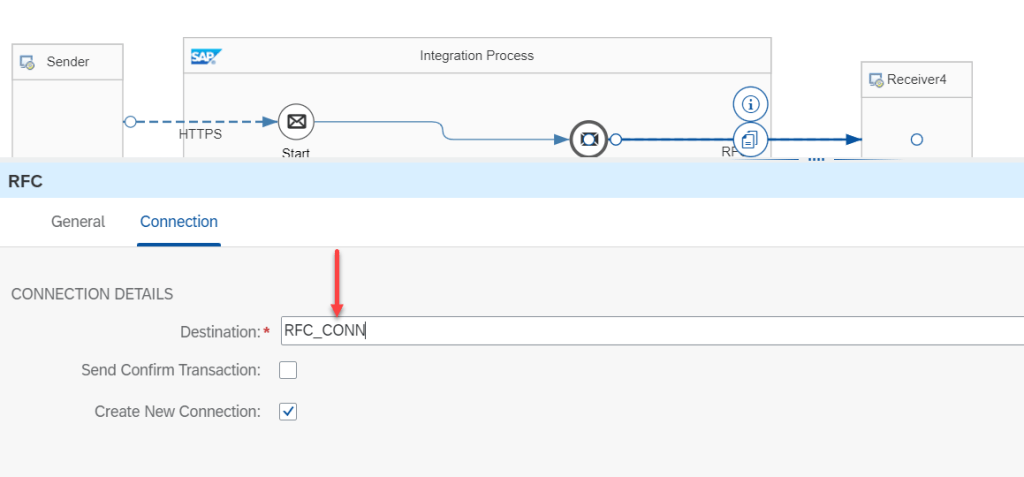This screenshot has width=1024, height=477.
Task: Switch to the General tab
Action: (x=78, y=222)
